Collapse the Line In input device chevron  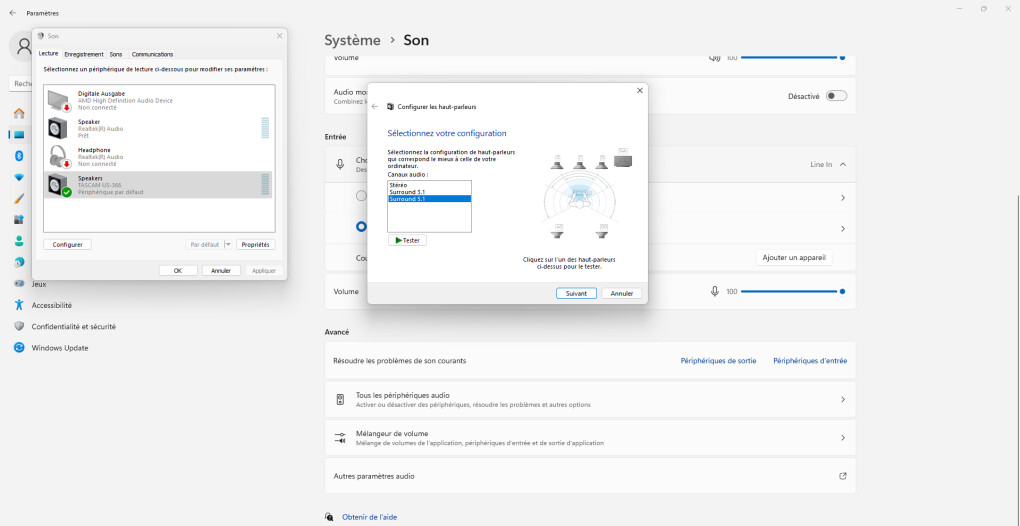click(842, 164)
